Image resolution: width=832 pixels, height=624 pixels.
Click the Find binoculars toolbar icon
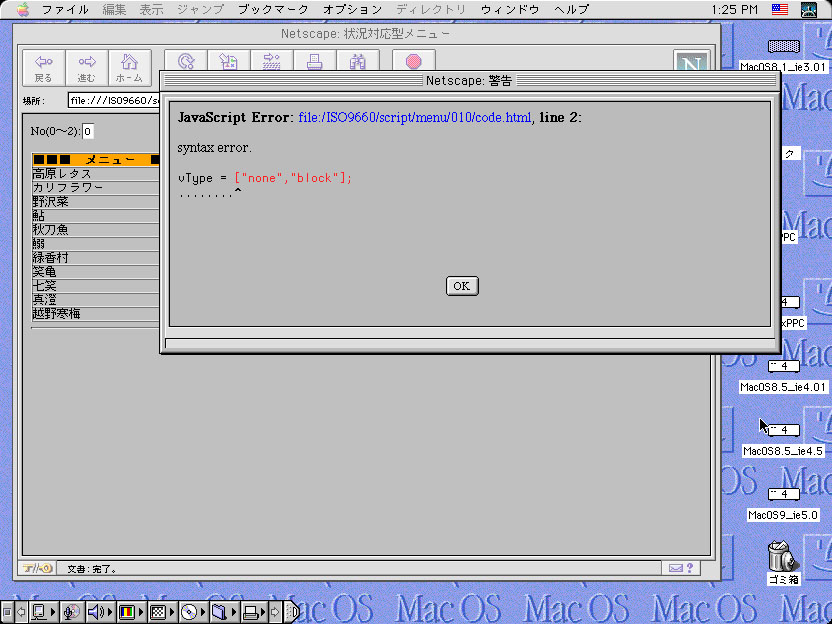point(358,62)
